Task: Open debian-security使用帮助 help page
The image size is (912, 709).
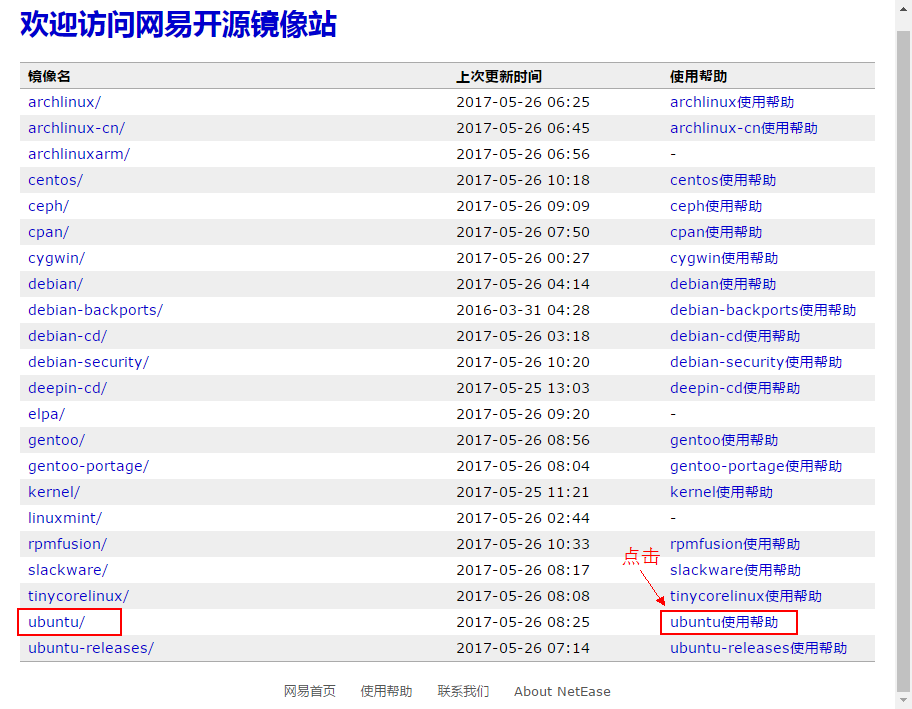Action: click(x=756, y=362)
